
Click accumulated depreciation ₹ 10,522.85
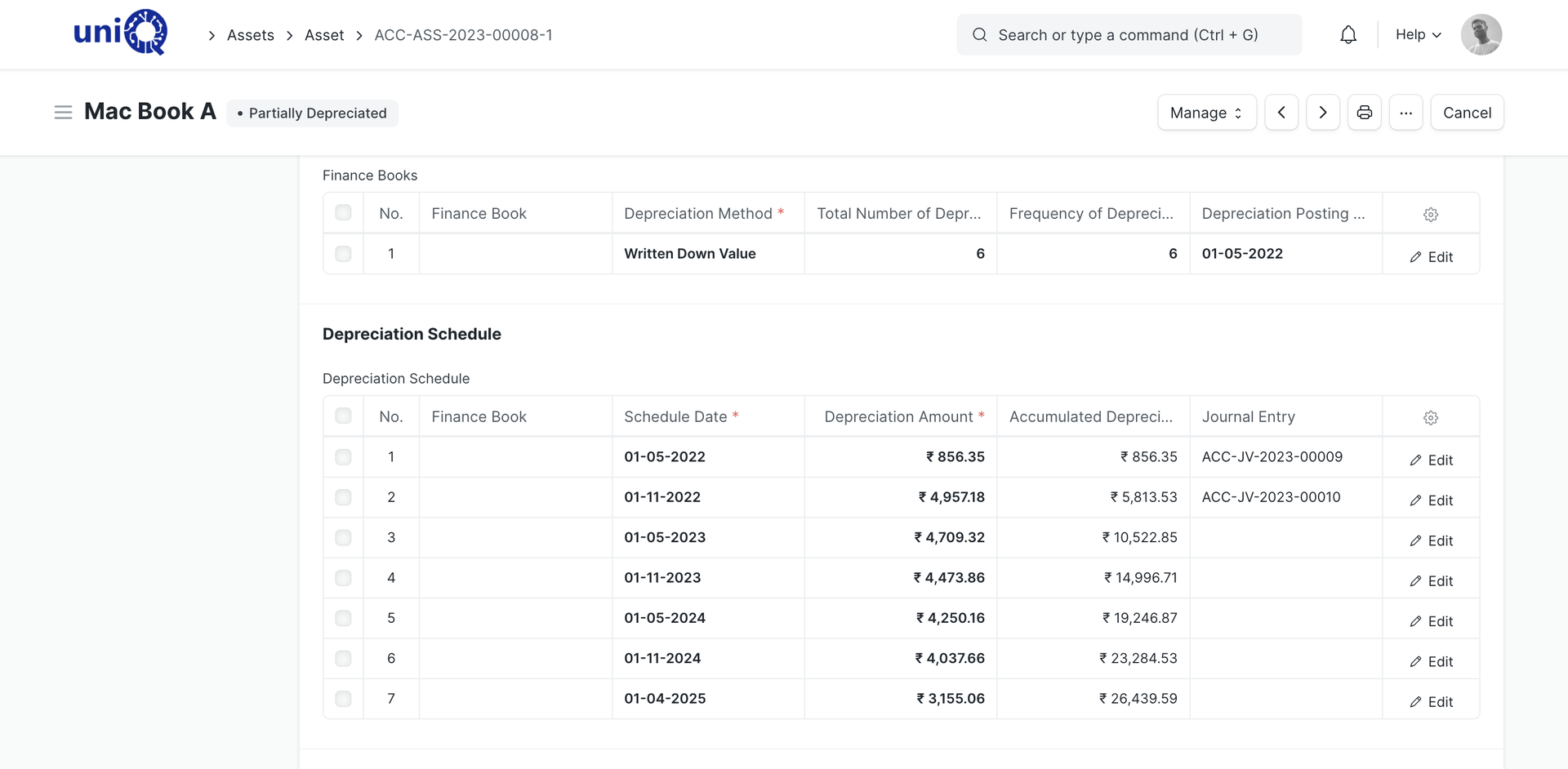(x=1140, y=537)
